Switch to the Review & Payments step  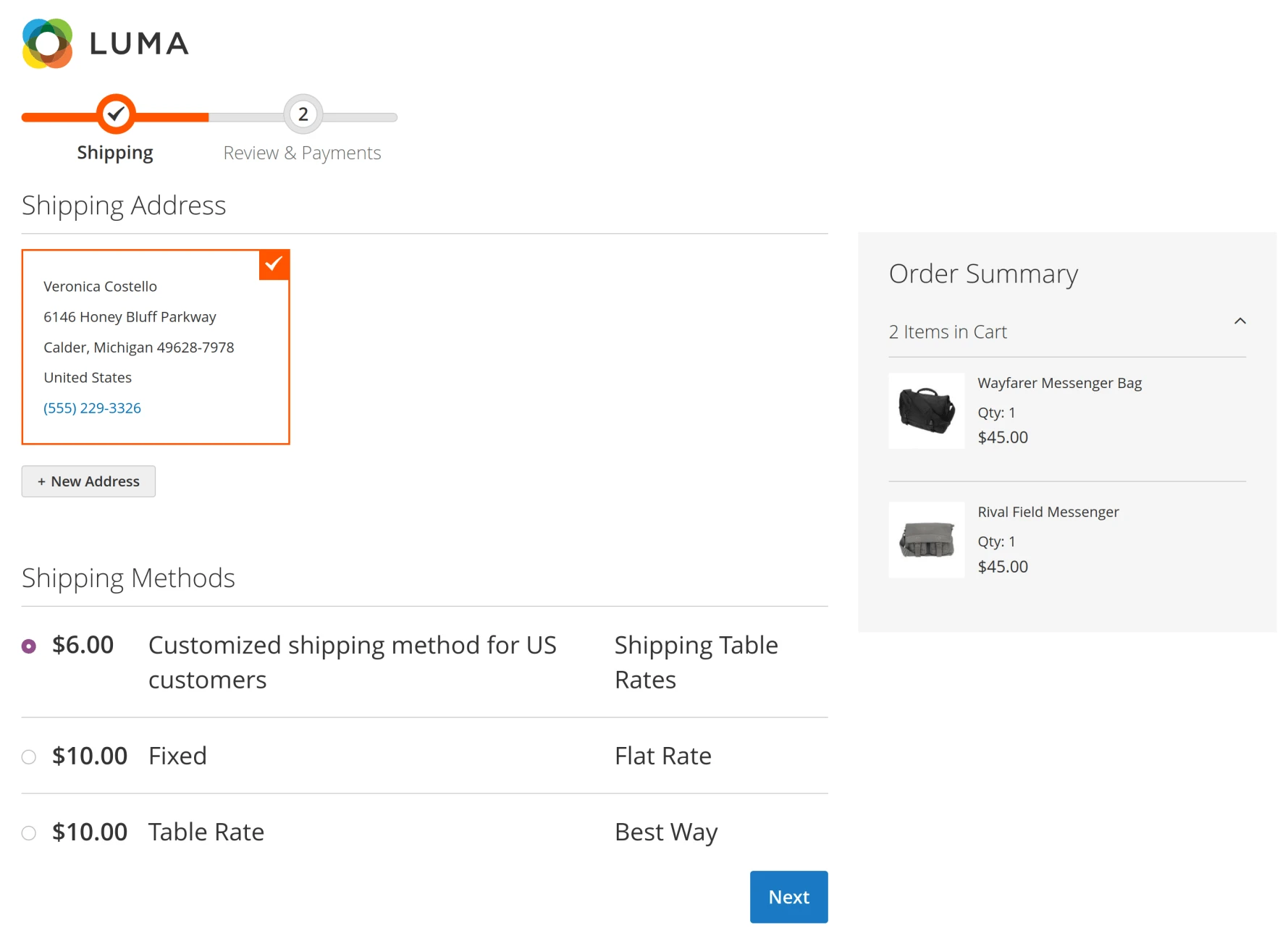pos(302,153)
